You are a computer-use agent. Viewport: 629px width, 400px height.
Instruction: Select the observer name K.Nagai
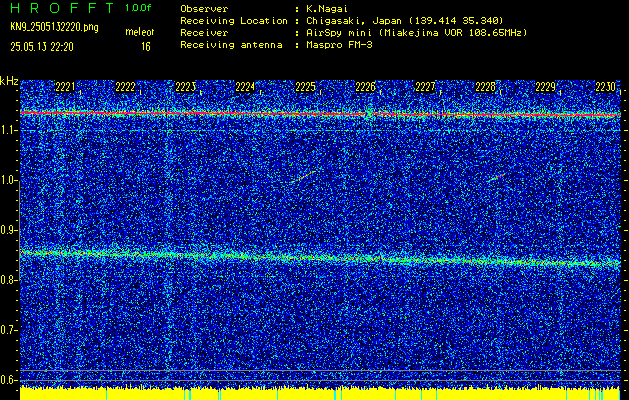click(x=326, y=9)
